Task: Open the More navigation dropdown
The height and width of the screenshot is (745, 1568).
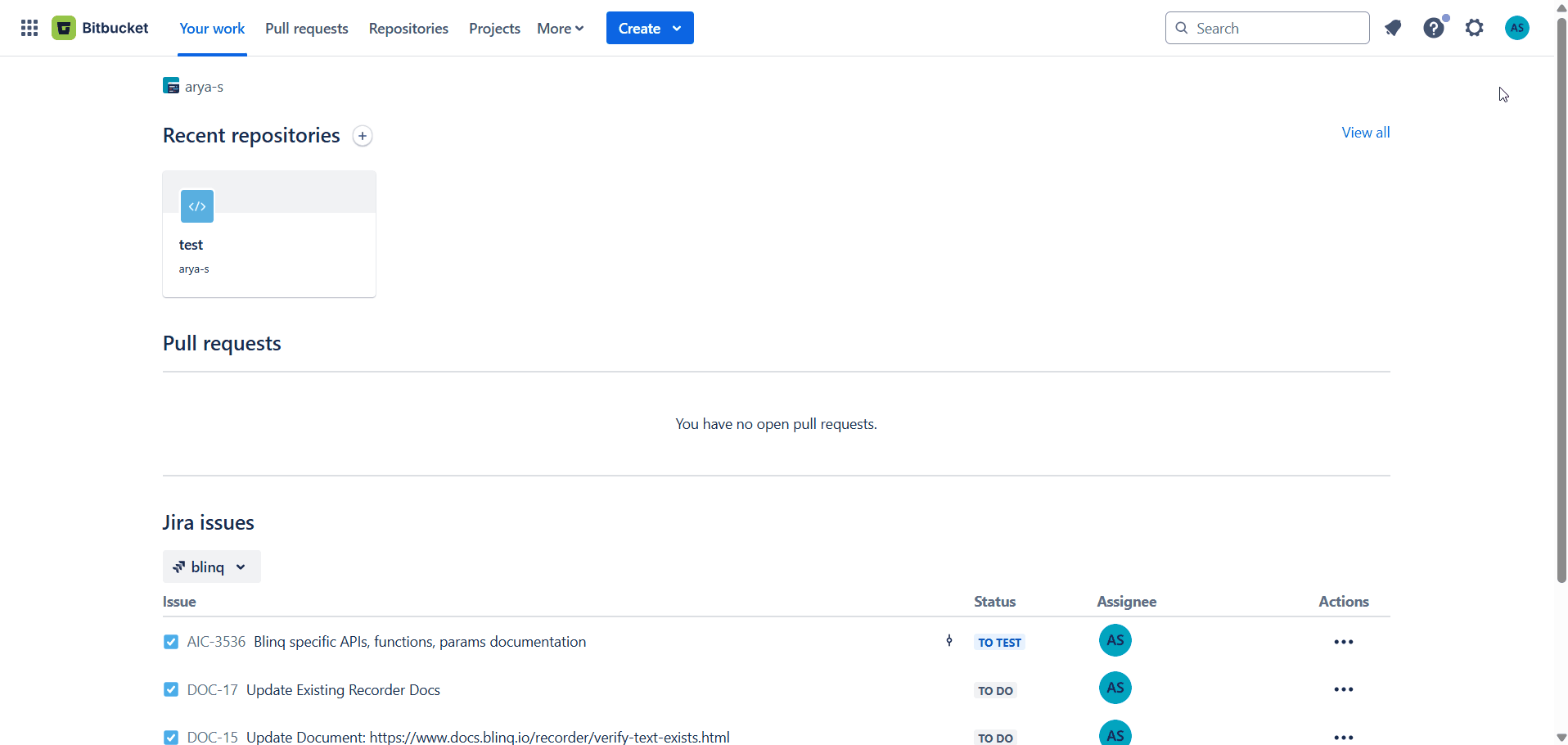Action: pyautogui.click(x=560, y=27)
